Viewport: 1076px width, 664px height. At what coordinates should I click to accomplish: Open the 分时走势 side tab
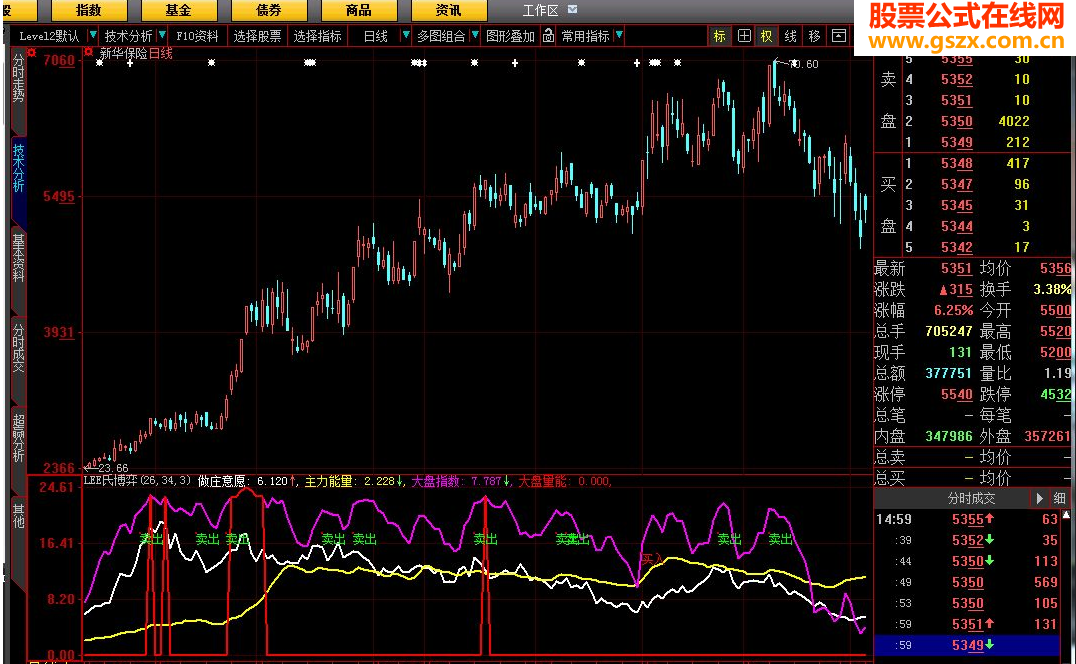click(x=18, y=80)
